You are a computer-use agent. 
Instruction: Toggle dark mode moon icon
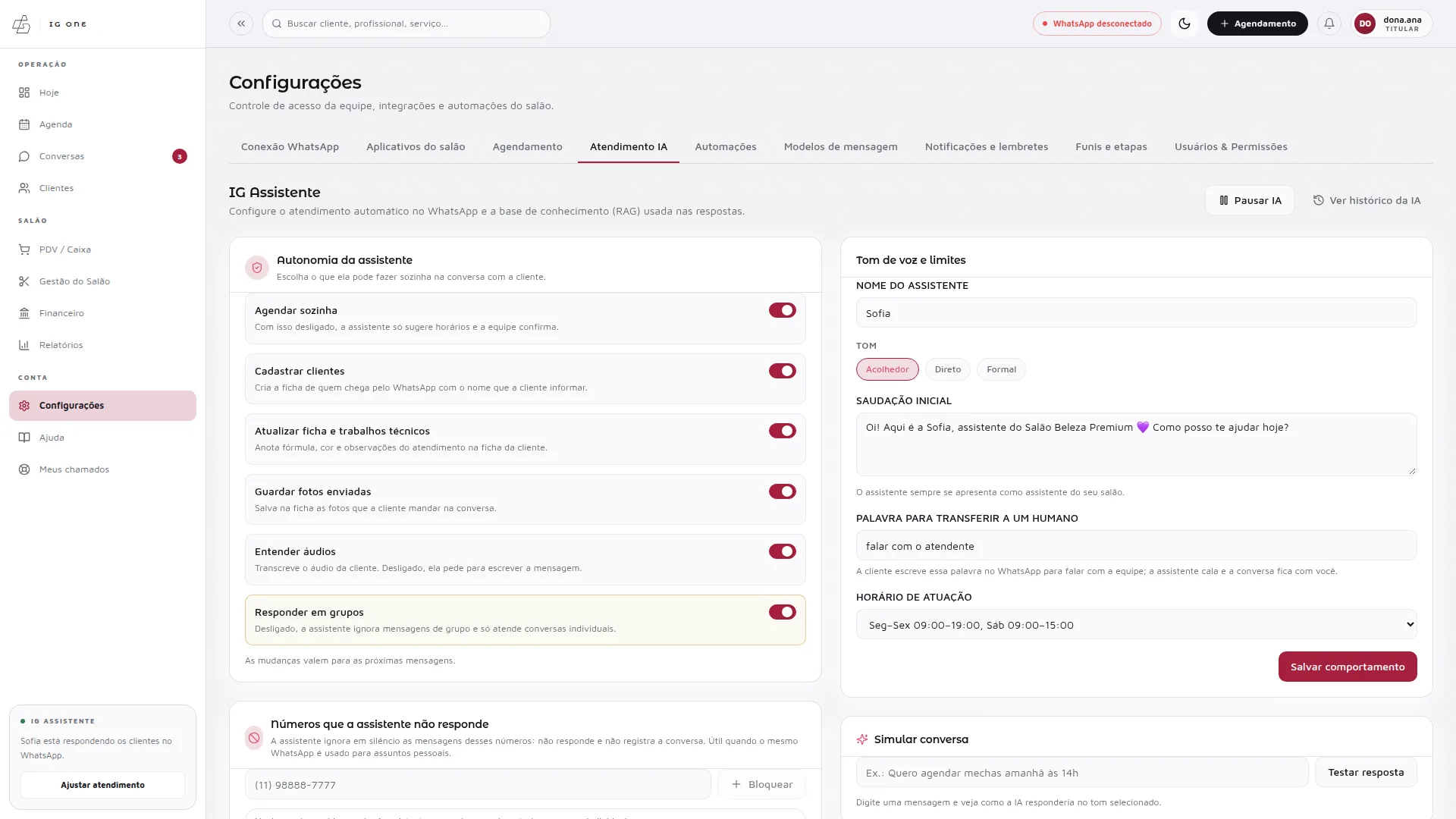point(1185,24)
